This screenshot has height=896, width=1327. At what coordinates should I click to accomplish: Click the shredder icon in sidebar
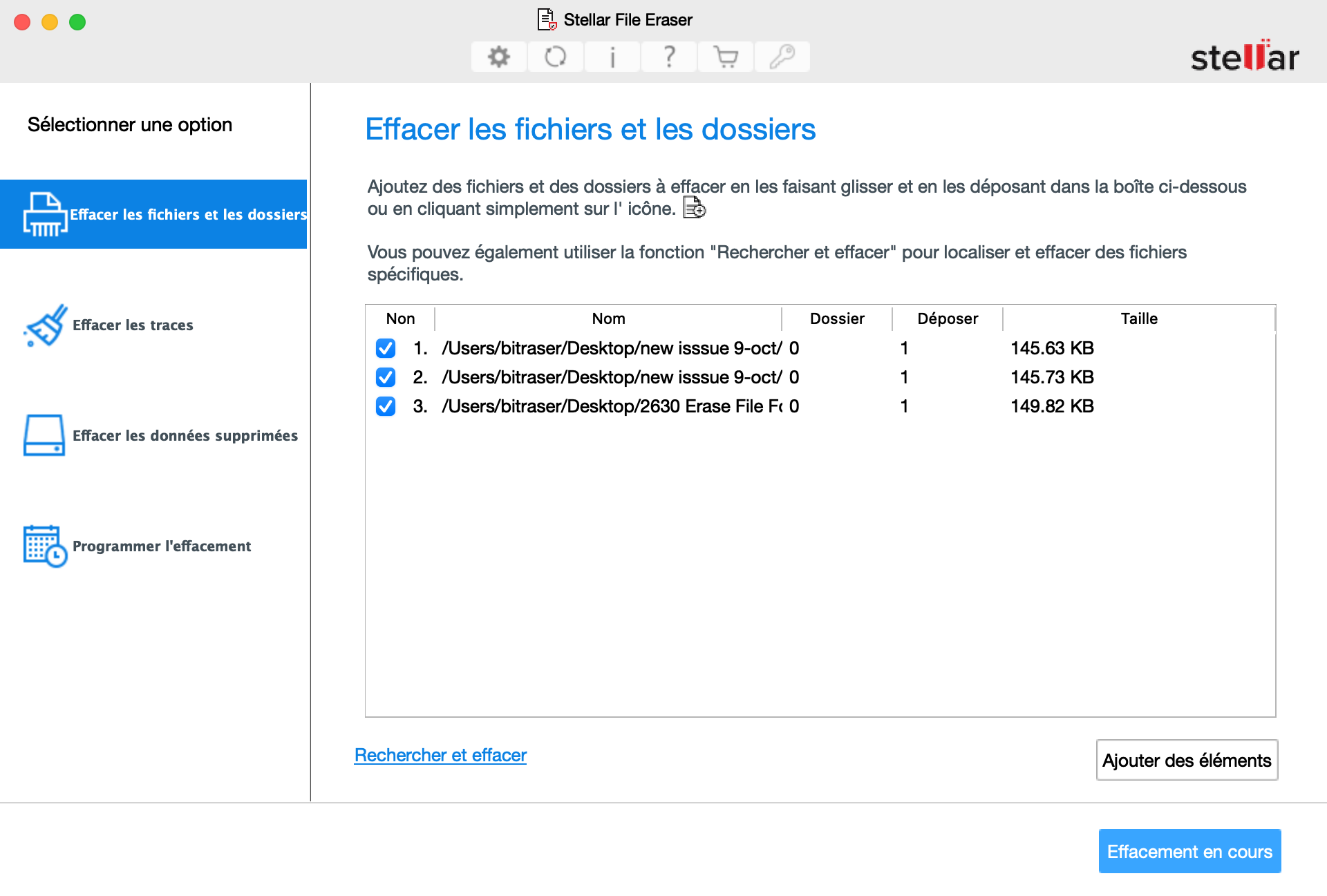[45, 214]
